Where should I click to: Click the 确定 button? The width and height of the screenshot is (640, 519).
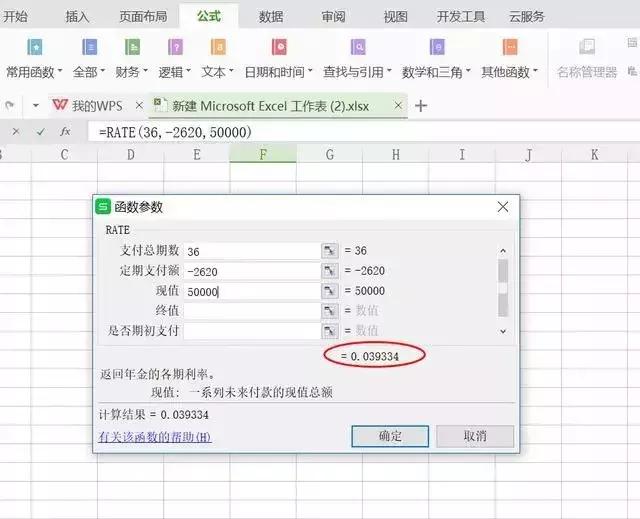[390, 436]
